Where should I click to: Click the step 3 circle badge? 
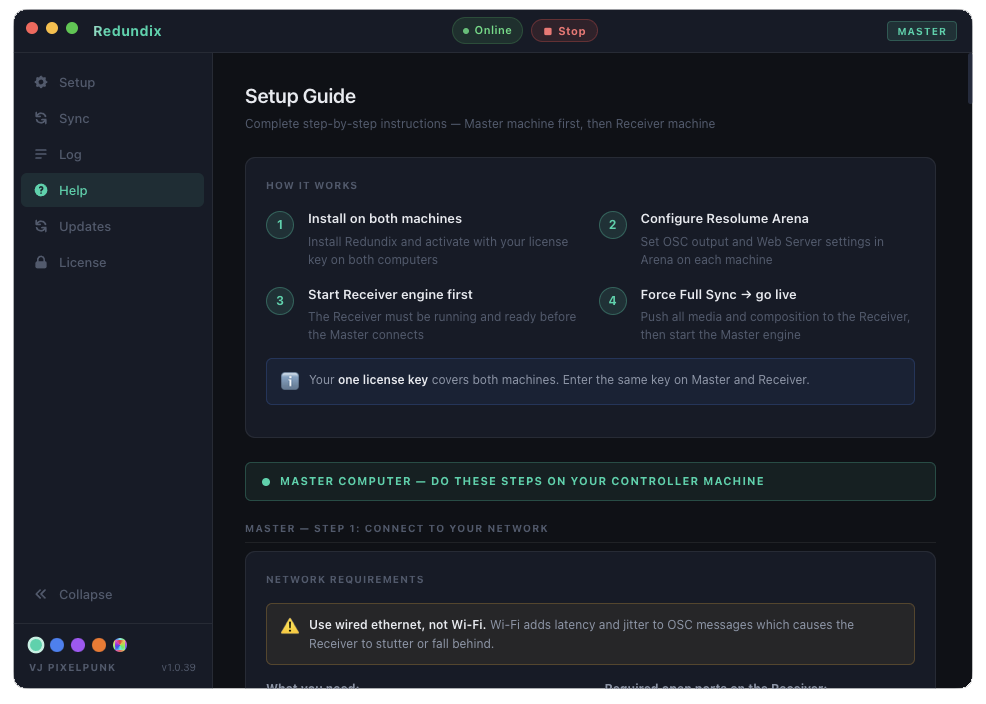tap(280, 300)
